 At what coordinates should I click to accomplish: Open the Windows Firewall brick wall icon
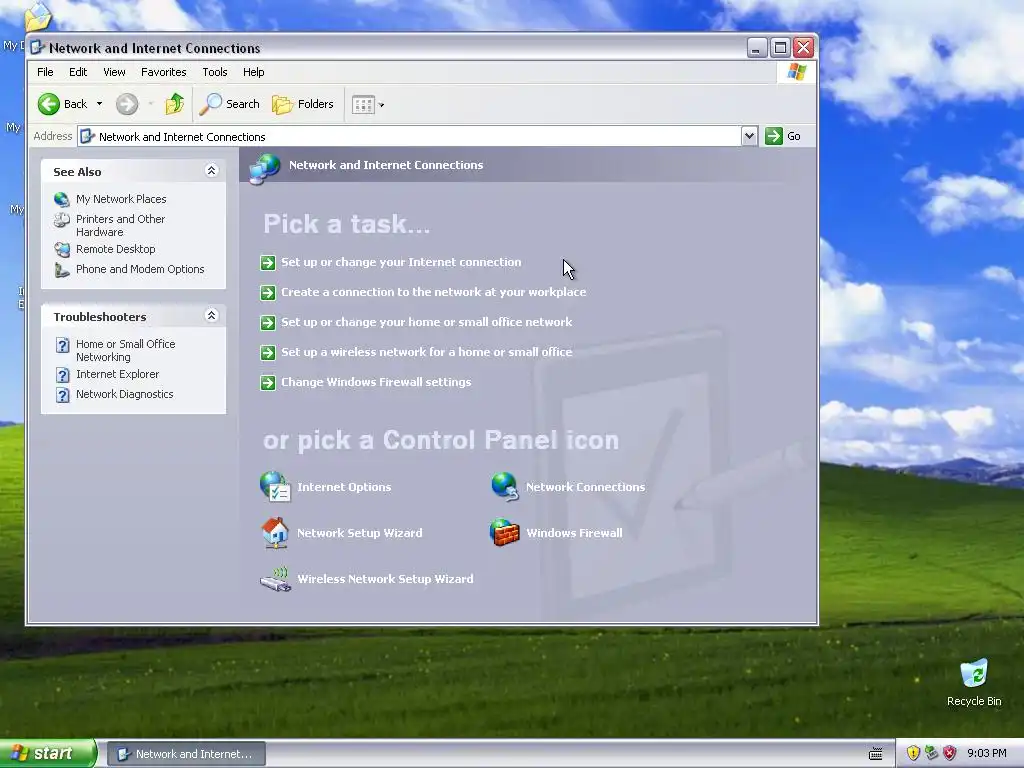coord(505,532)
